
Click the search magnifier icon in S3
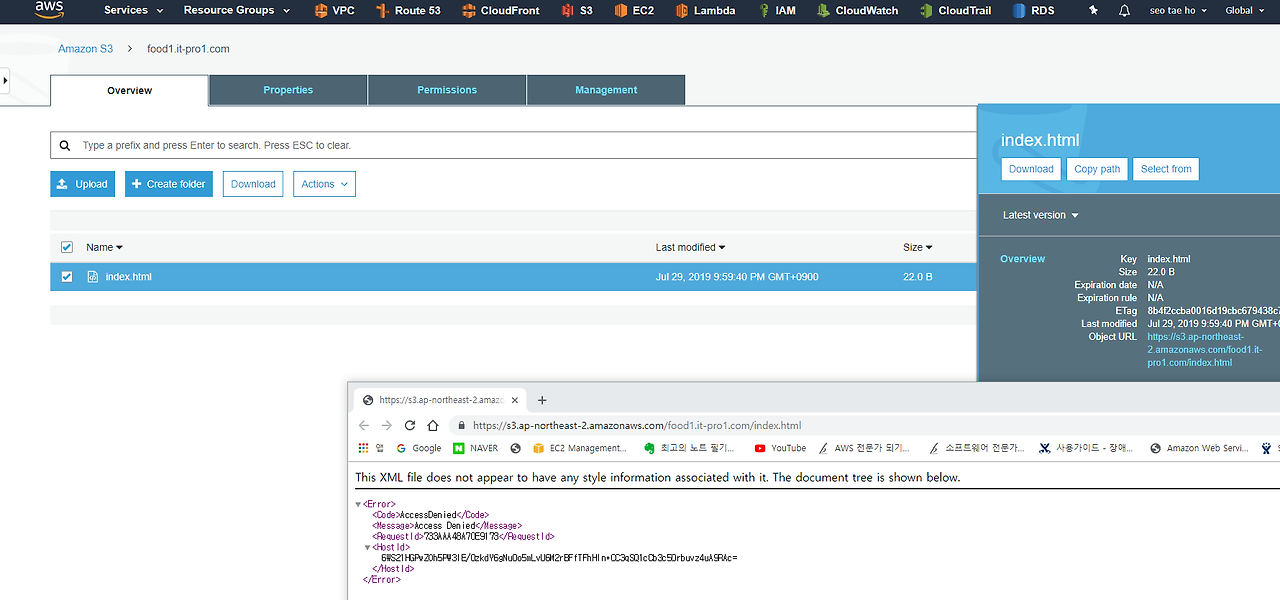point(65,145)
